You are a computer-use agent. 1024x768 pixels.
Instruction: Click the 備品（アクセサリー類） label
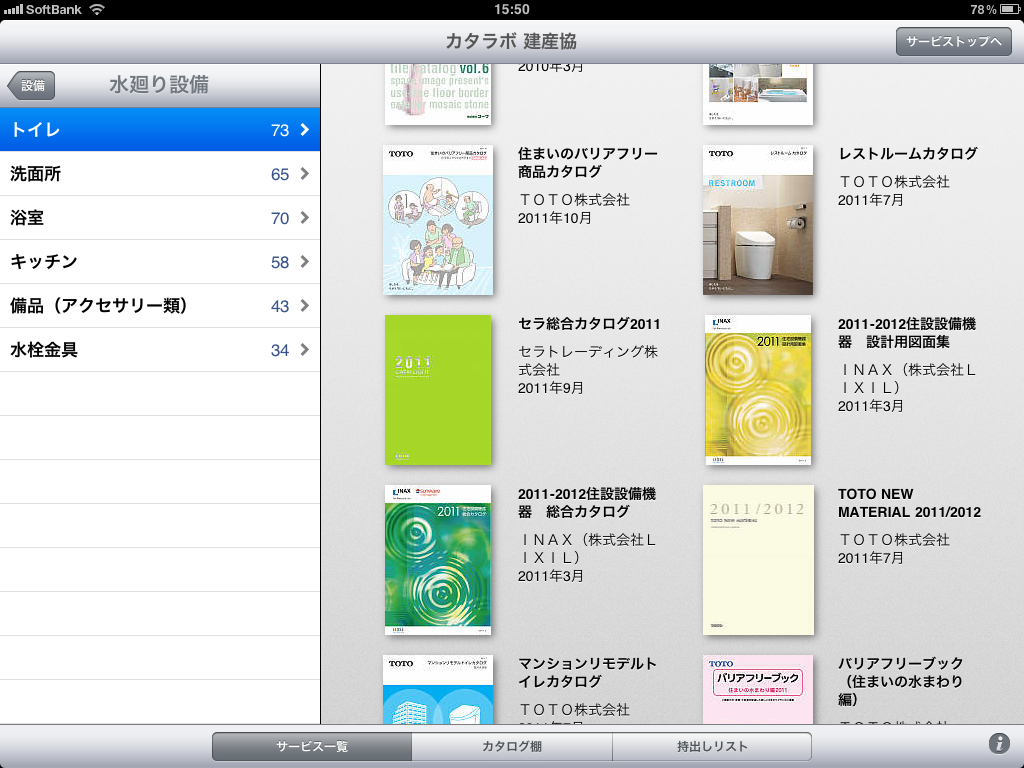point(99,306)
